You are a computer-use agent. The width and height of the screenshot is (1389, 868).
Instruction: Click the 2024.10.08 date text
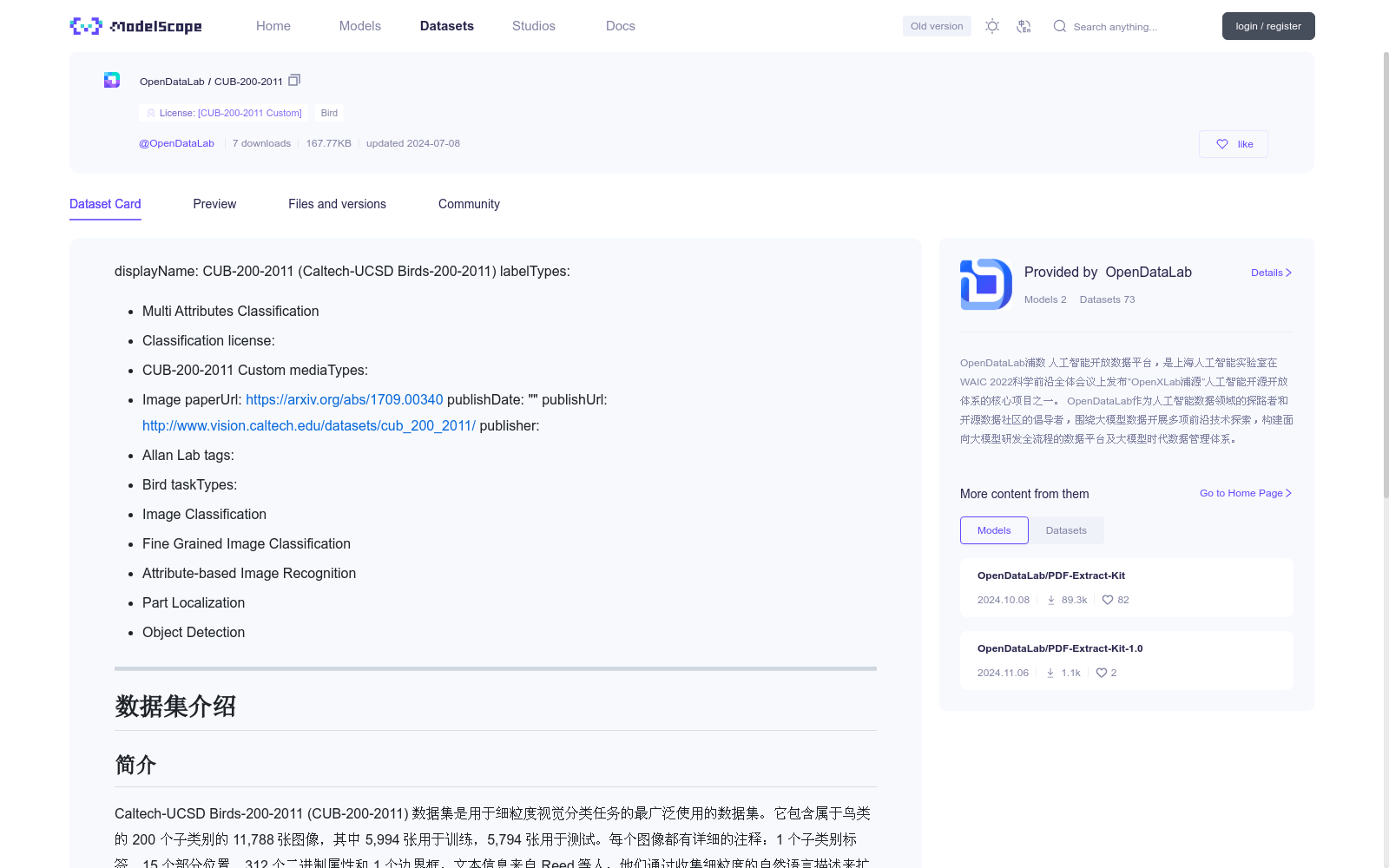[x=1004, y=600]
